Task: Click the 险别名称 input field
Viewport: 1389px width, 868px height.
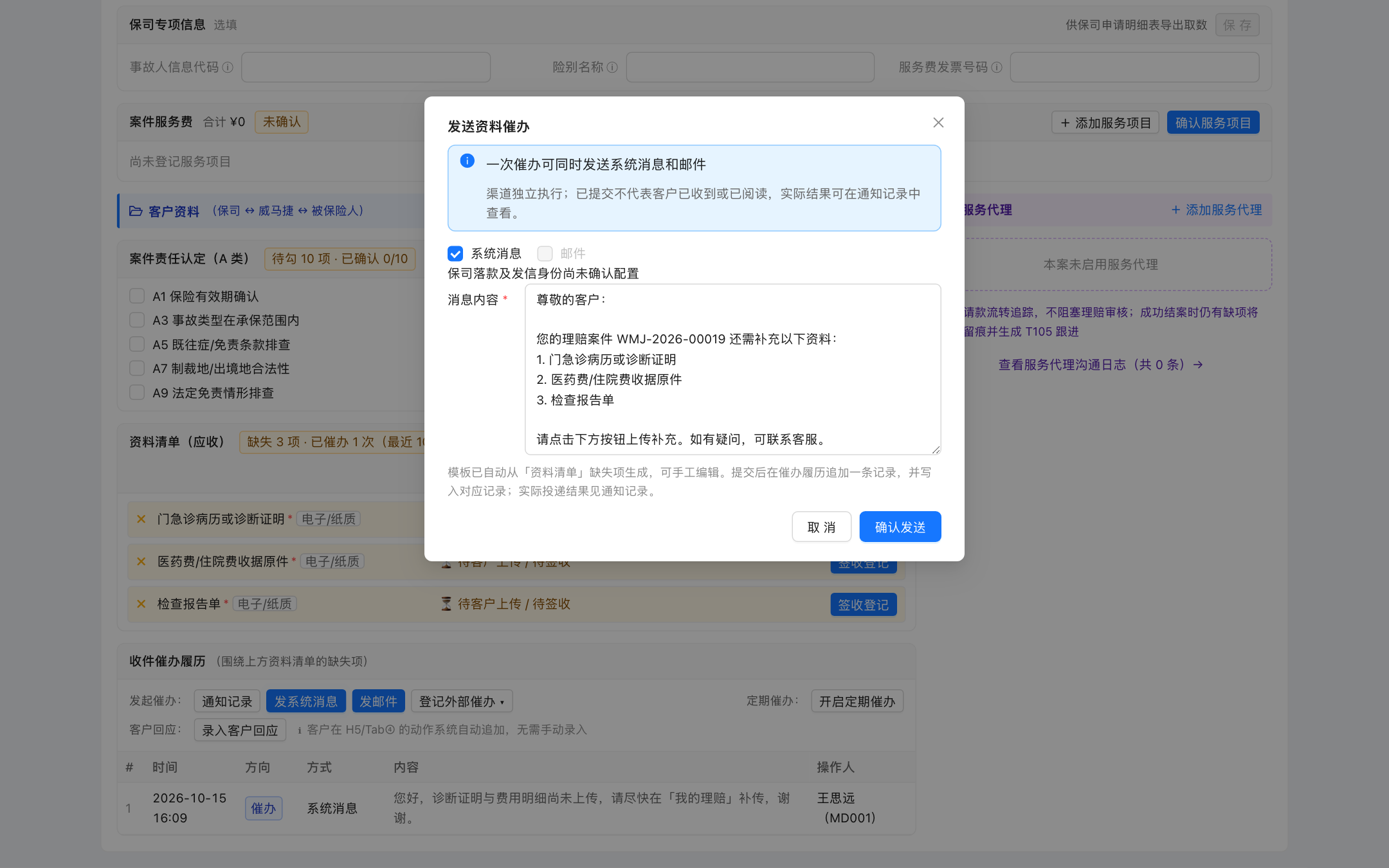Action: (x=750, y=67)
